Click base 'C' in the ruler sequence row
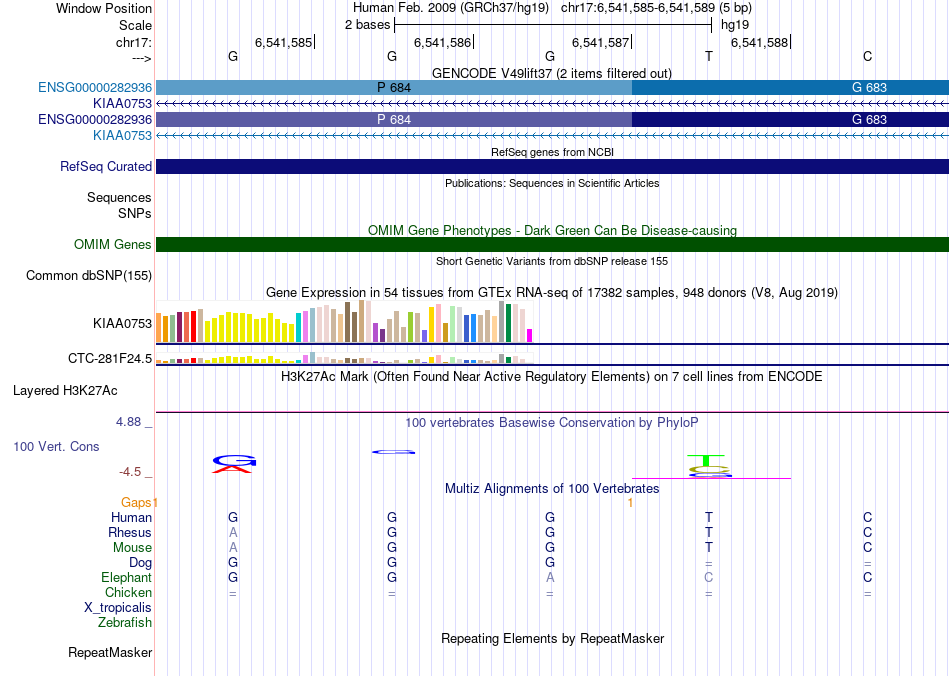This screenshot has width=950, height=676. [x=868, y=56]
